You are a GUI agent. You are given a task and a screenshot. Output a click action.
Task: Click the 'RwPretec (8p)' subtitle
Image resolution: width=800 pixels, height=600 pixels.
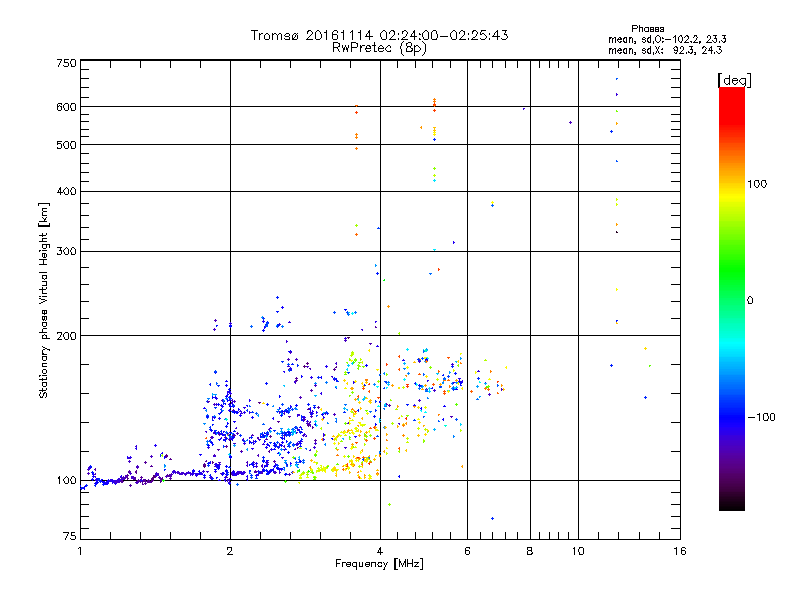point(379,48)
